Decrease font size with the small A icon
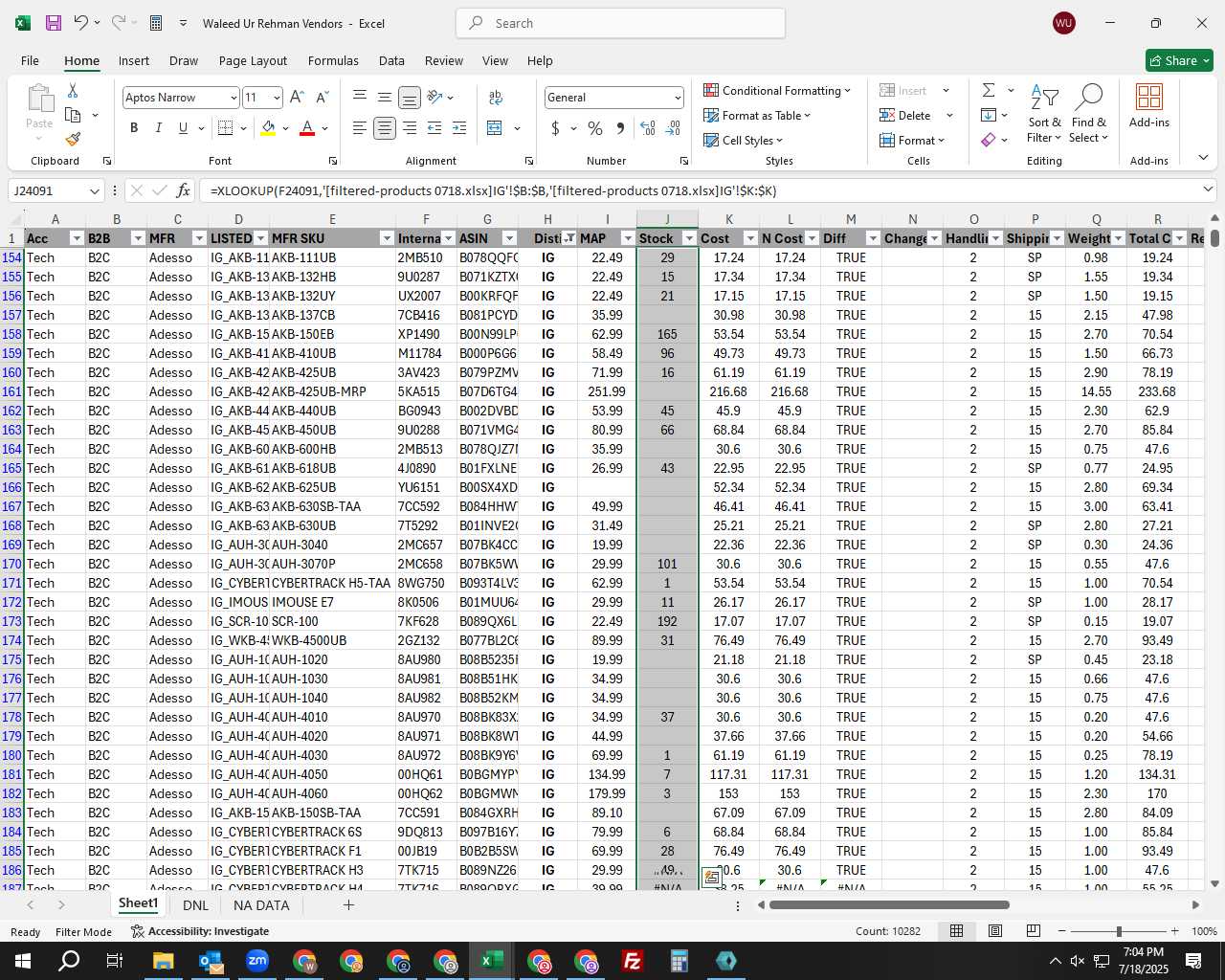Image resolution: width=1225 pixels, height=980 pixels. tap(322, 98)
